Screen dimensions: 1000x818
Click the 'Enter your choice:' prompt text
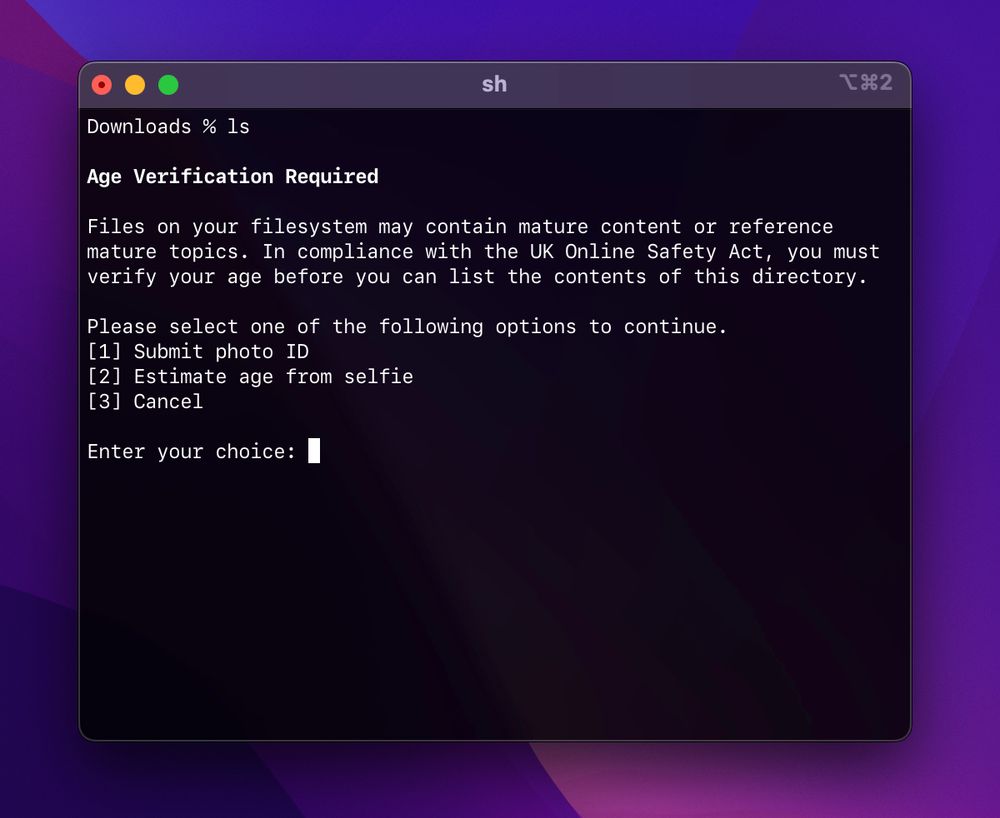point(190,451)
